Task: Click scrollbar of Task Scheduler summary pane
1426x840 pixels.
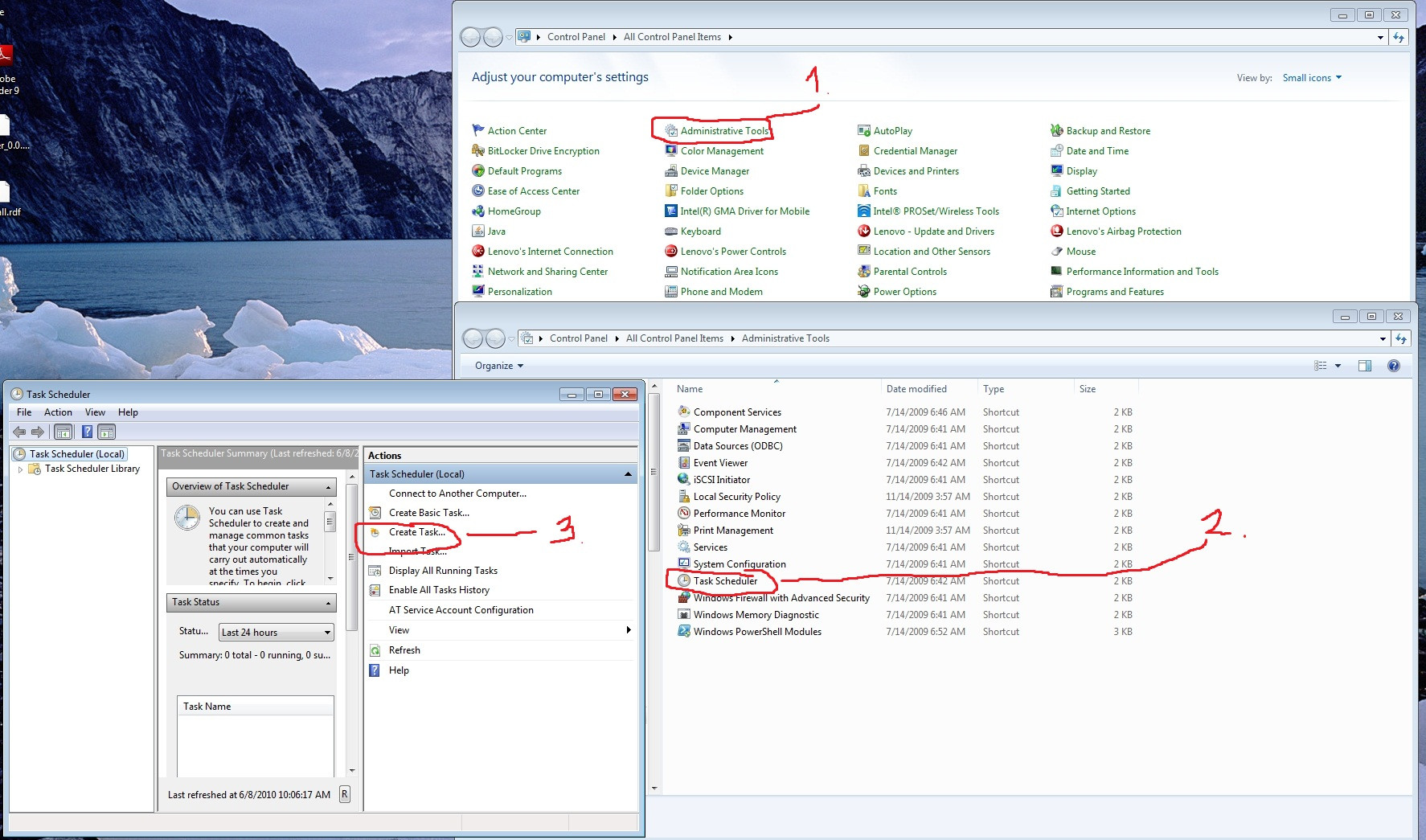Action: [351, 556]
